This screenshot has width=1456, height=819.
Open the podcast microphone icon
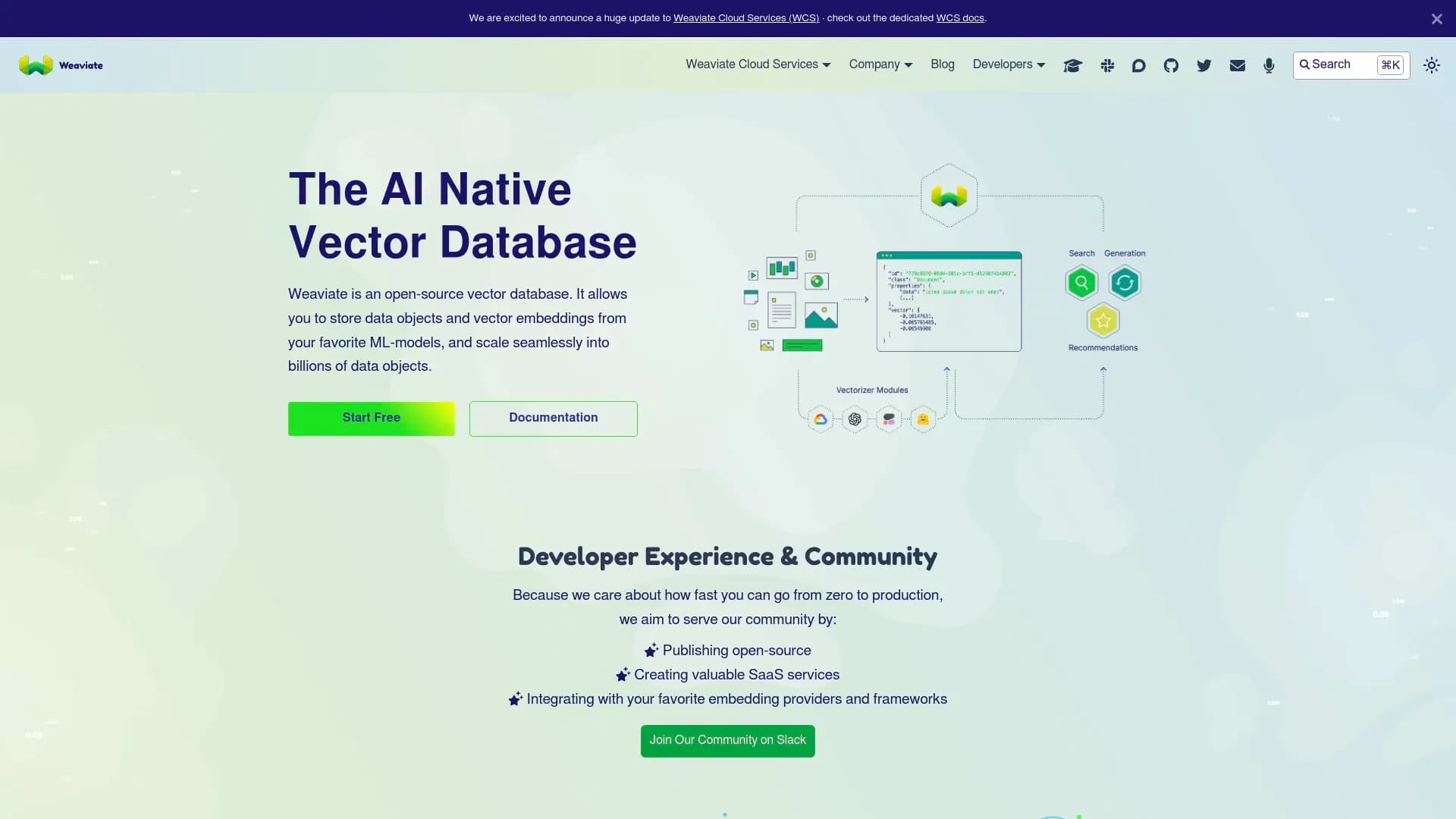1269,65
